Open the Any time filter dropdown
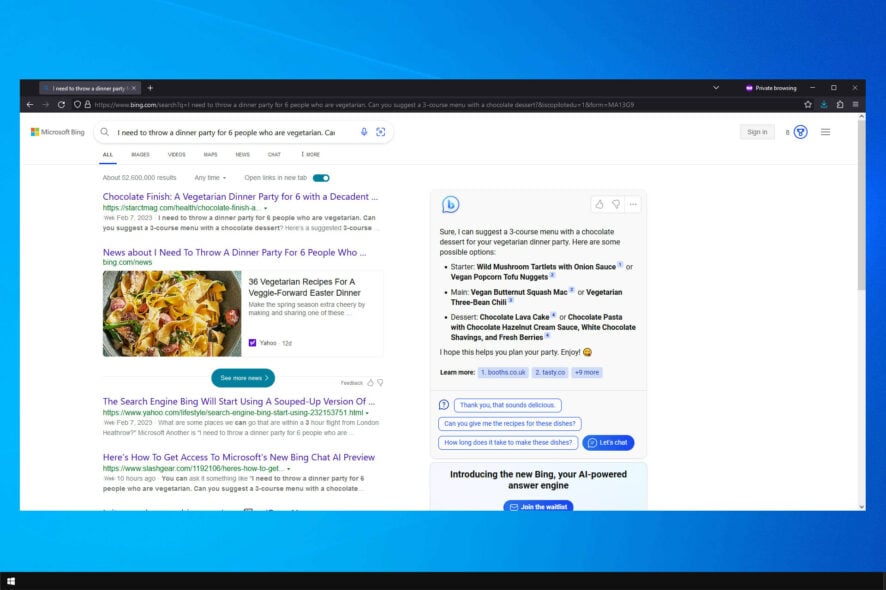Image resolution: width=886 pixels, height=590 pixels. pos(210,177)
